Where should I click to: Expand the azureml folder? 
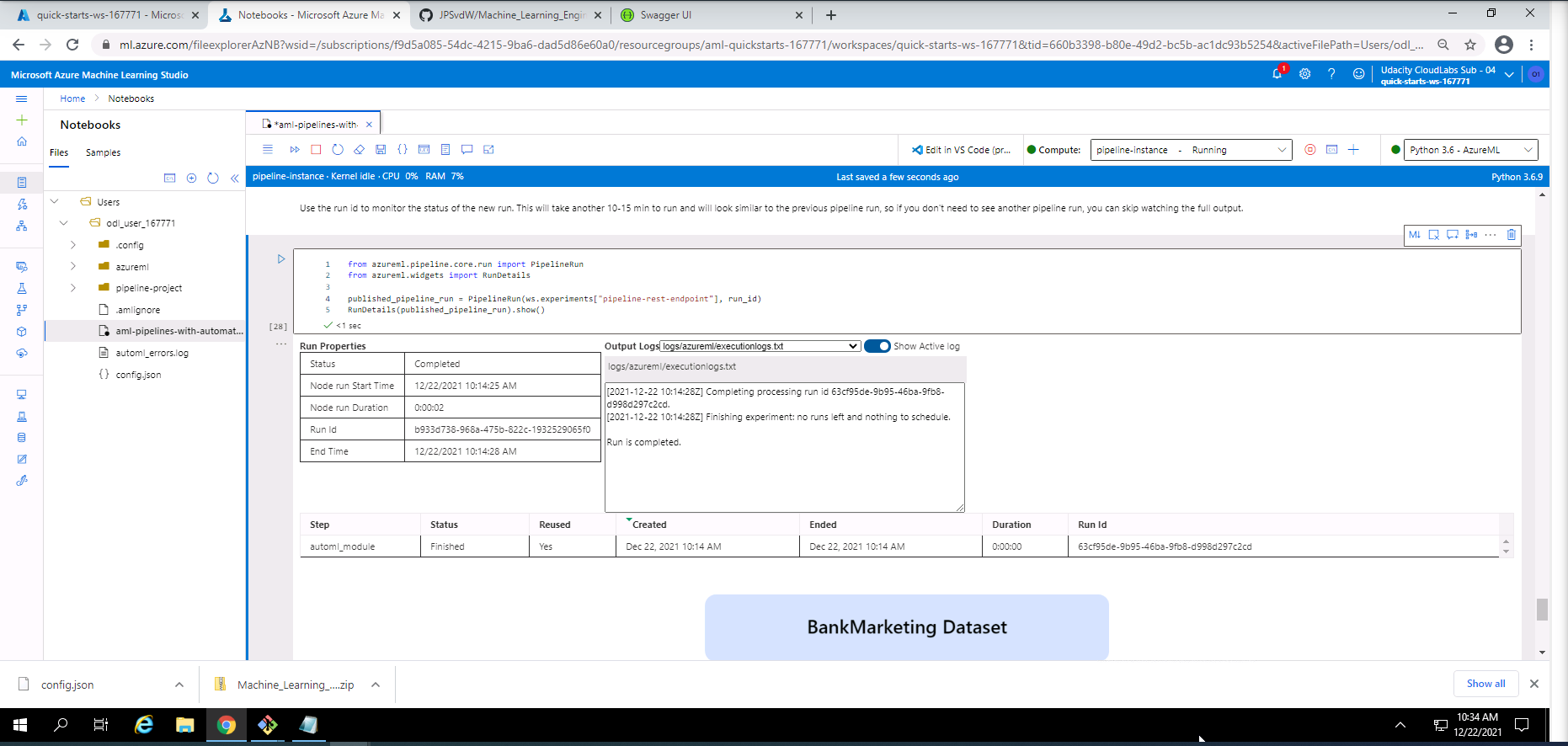pos(73,266)
